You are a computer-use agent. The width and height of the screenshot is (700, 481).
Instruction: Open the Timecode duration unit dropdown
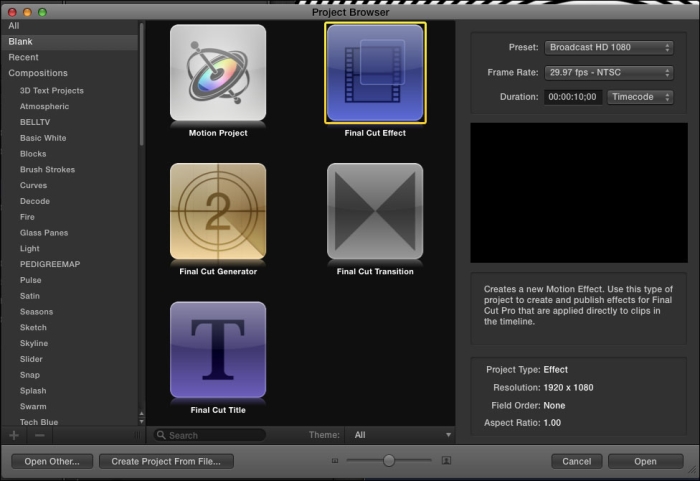(640, 97)
